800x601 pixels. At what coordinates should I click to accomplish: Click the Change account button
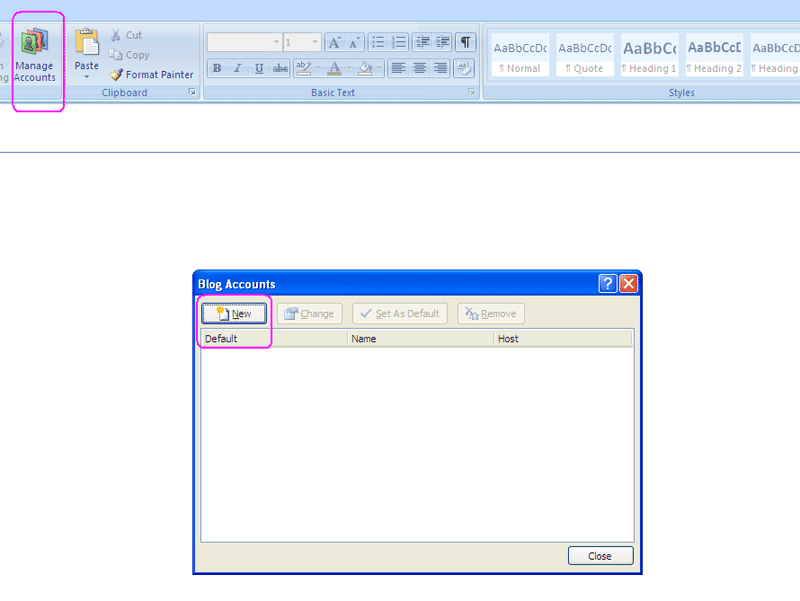click(309, 313)
